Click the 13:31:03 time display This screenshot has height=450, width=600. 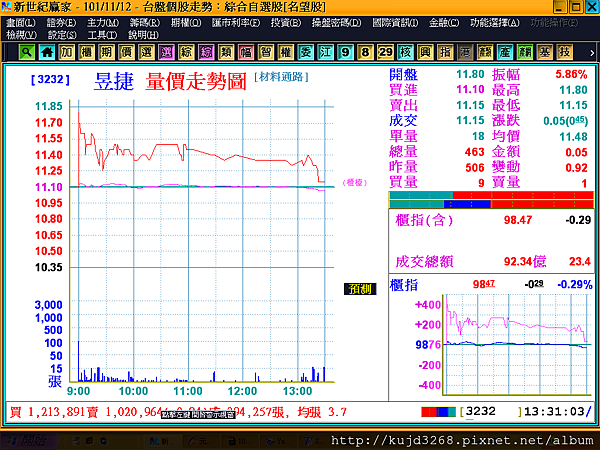pos(554,412)
